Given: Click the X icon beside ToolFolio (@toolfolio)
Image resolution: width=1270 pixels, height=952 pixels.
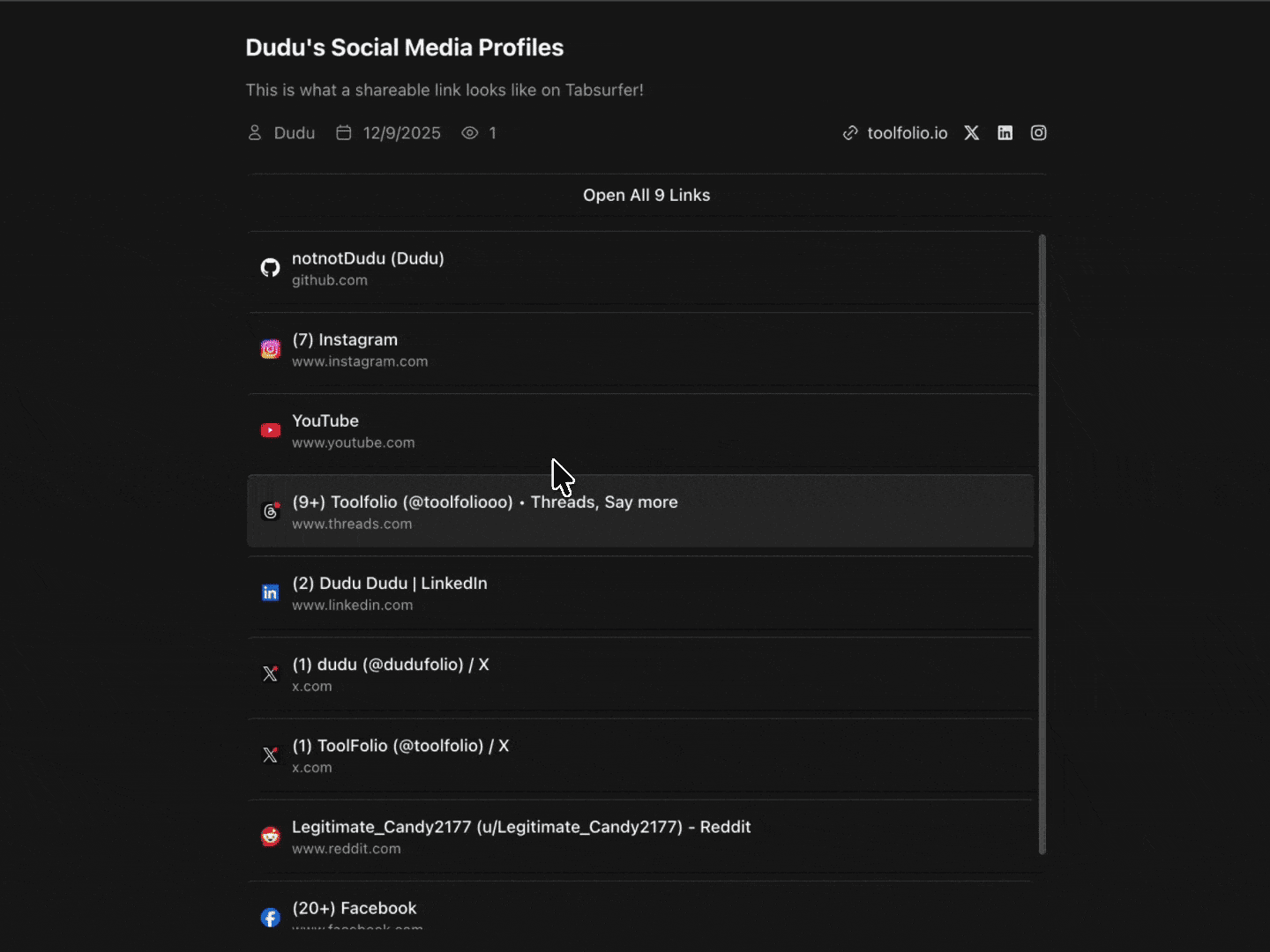Looking at the screenshot, I should click(x=271, y=755).
